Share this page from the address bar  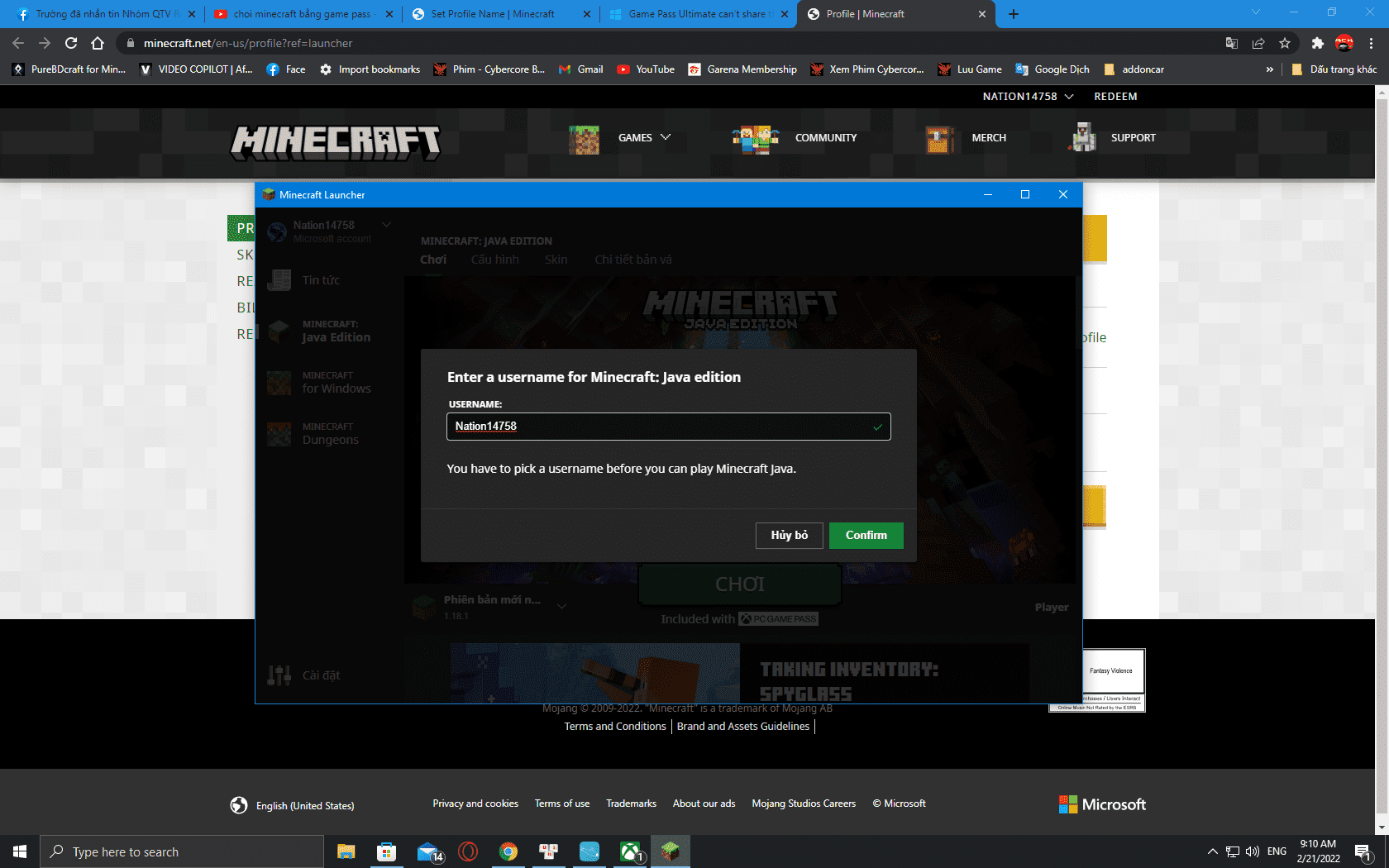click(1258, 43)
